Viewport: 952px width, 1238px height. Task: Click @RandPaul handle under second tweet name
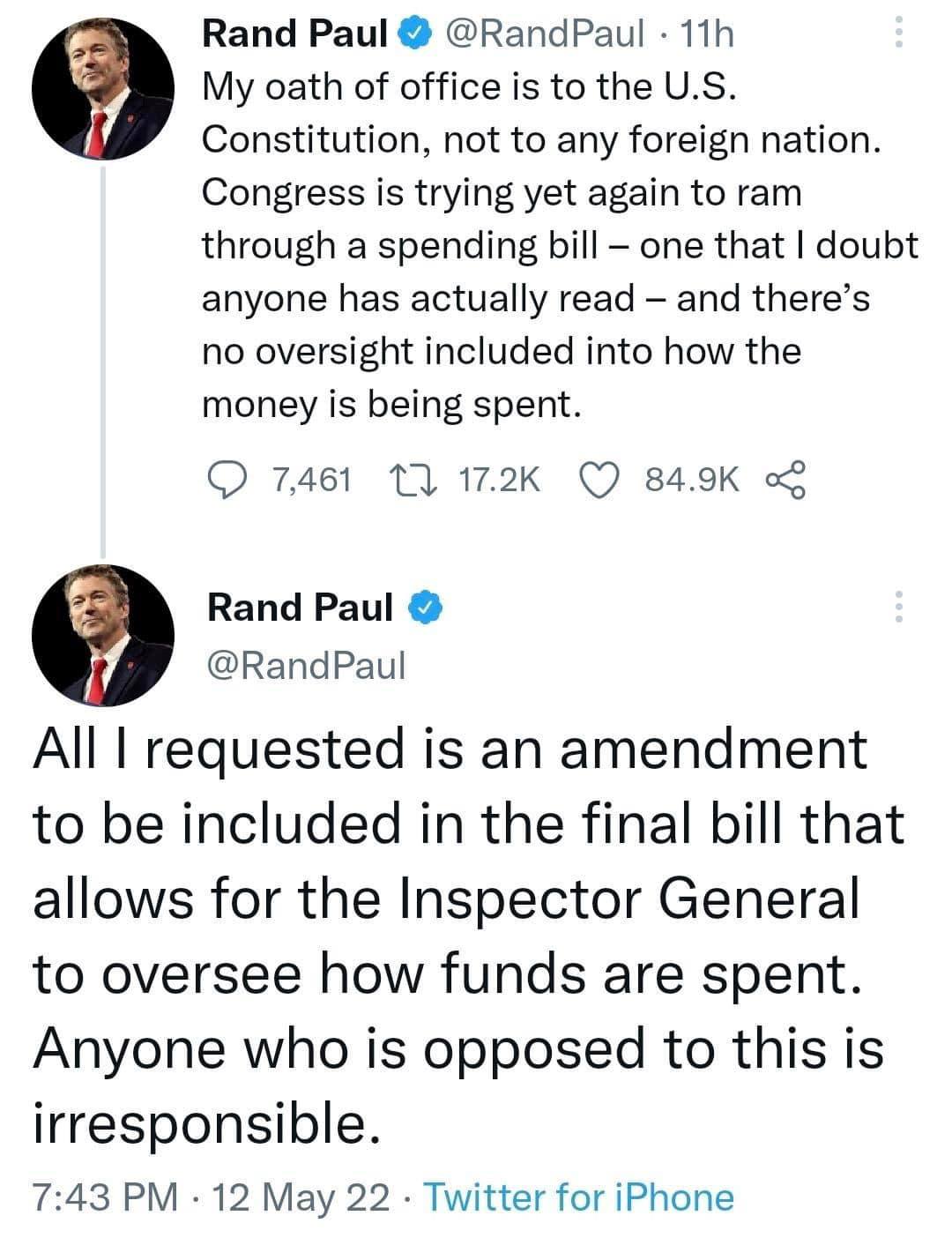(x=305, y=666)
